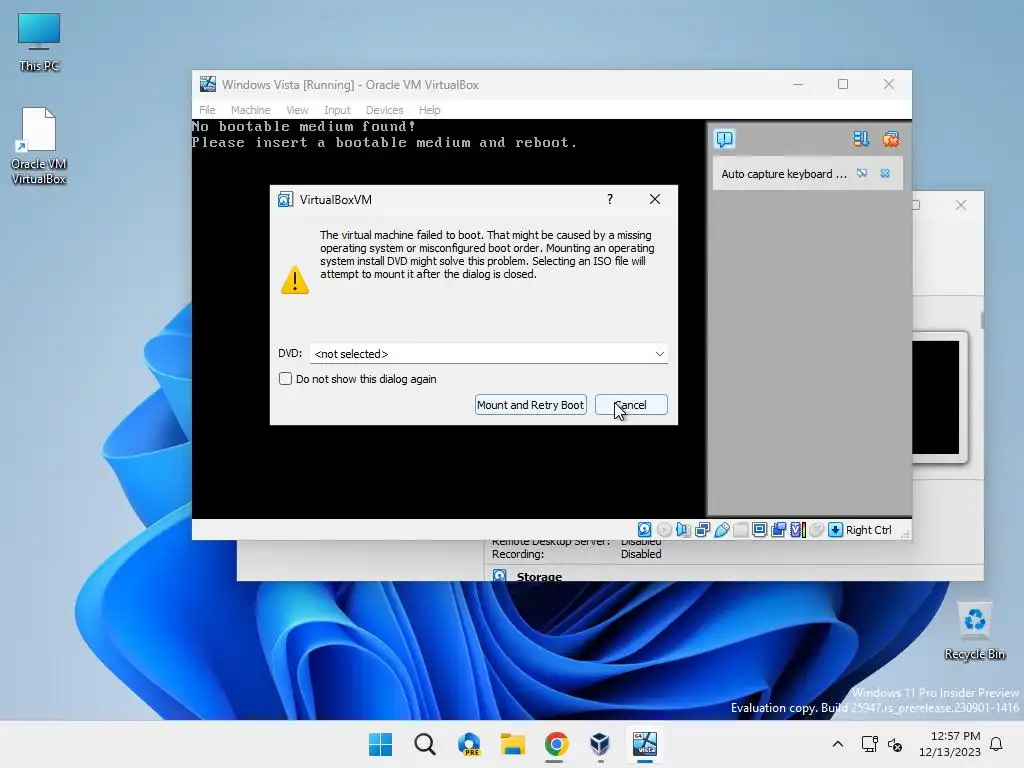
Task: Click the recording indicator icon in status bar
Action: [x=778, y=530]
